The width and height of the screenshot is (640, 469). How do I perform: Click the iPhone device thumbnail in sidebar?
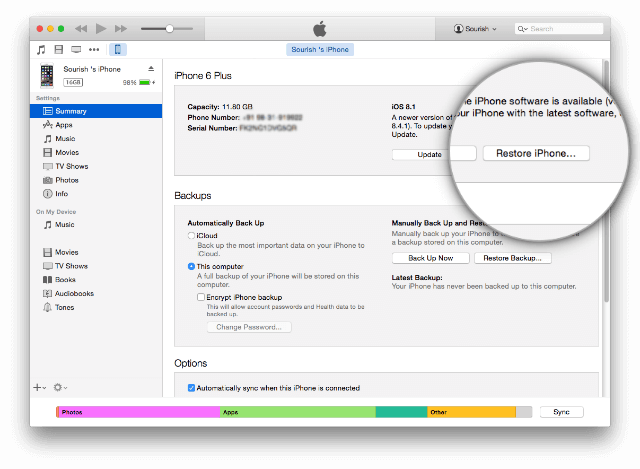[47, 76]
